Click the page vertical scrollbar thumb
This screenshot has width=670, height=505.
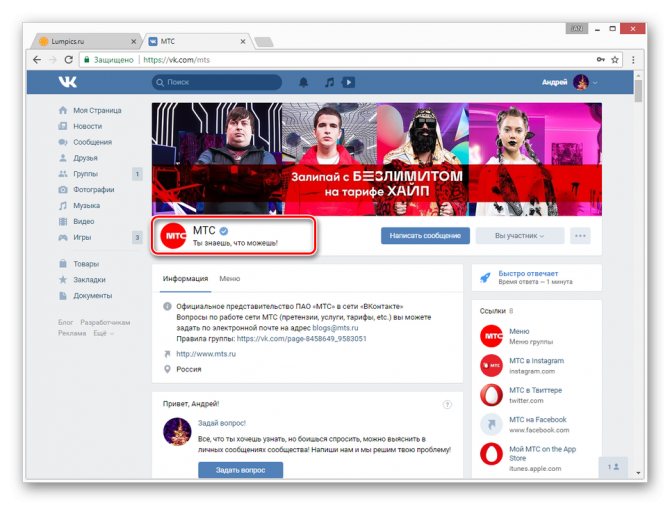638,91
